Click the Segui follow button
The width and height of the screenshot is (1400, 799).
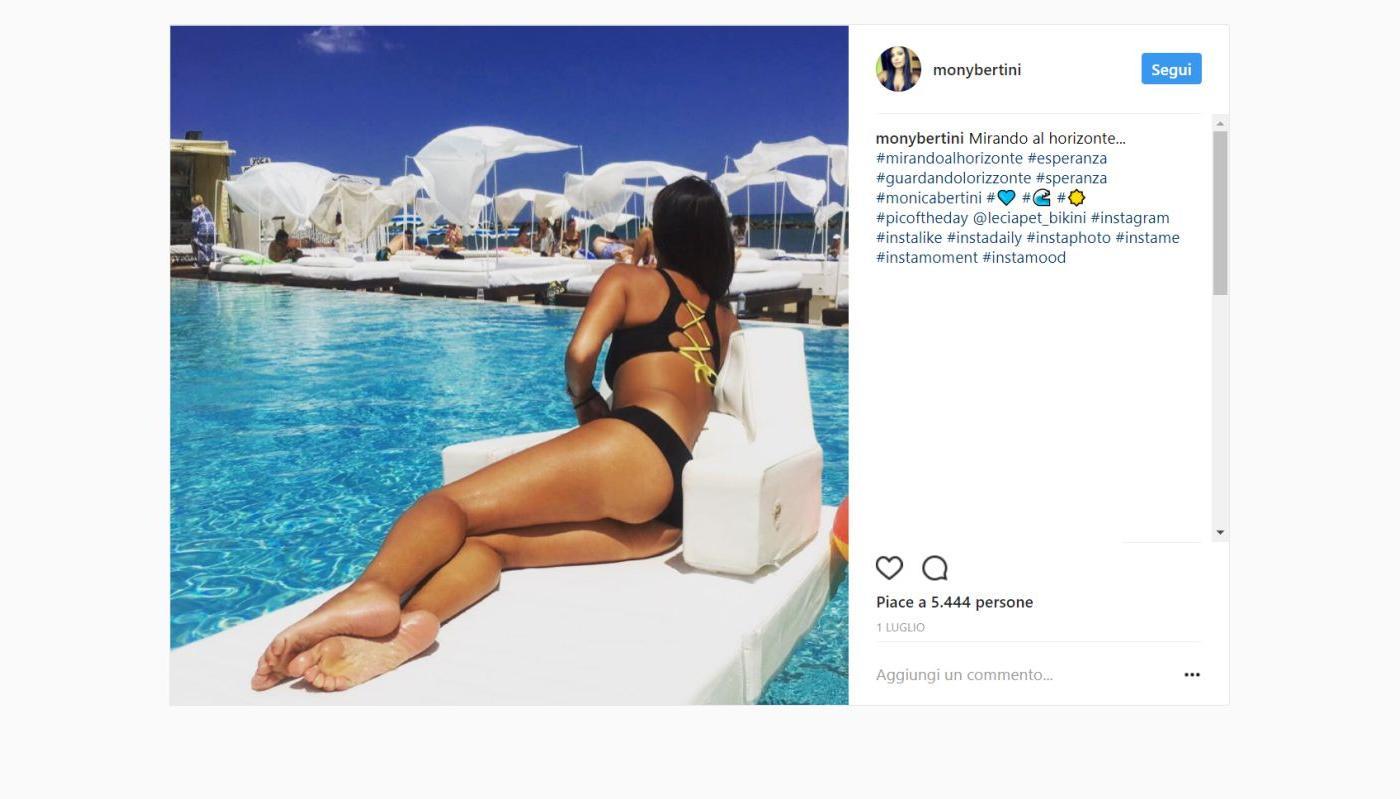click(x=1171, y=69)
